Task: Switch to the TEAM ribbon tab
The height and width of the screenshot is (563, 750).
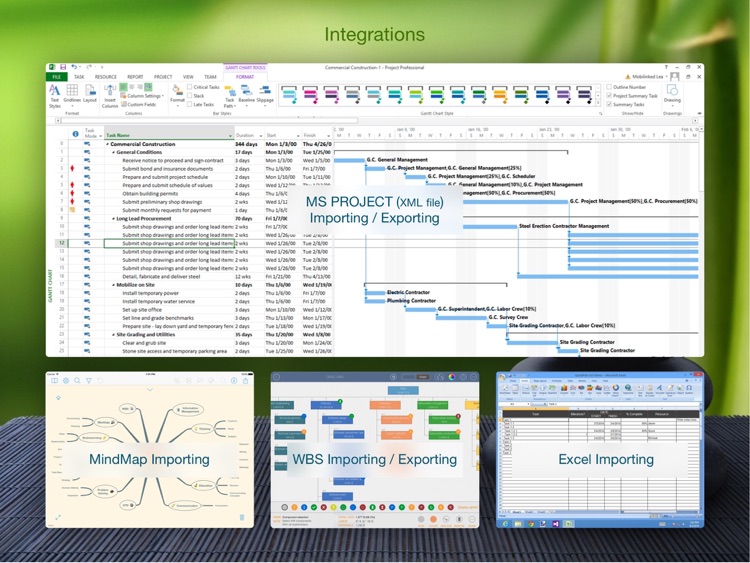Action: [x=210, y=77]
